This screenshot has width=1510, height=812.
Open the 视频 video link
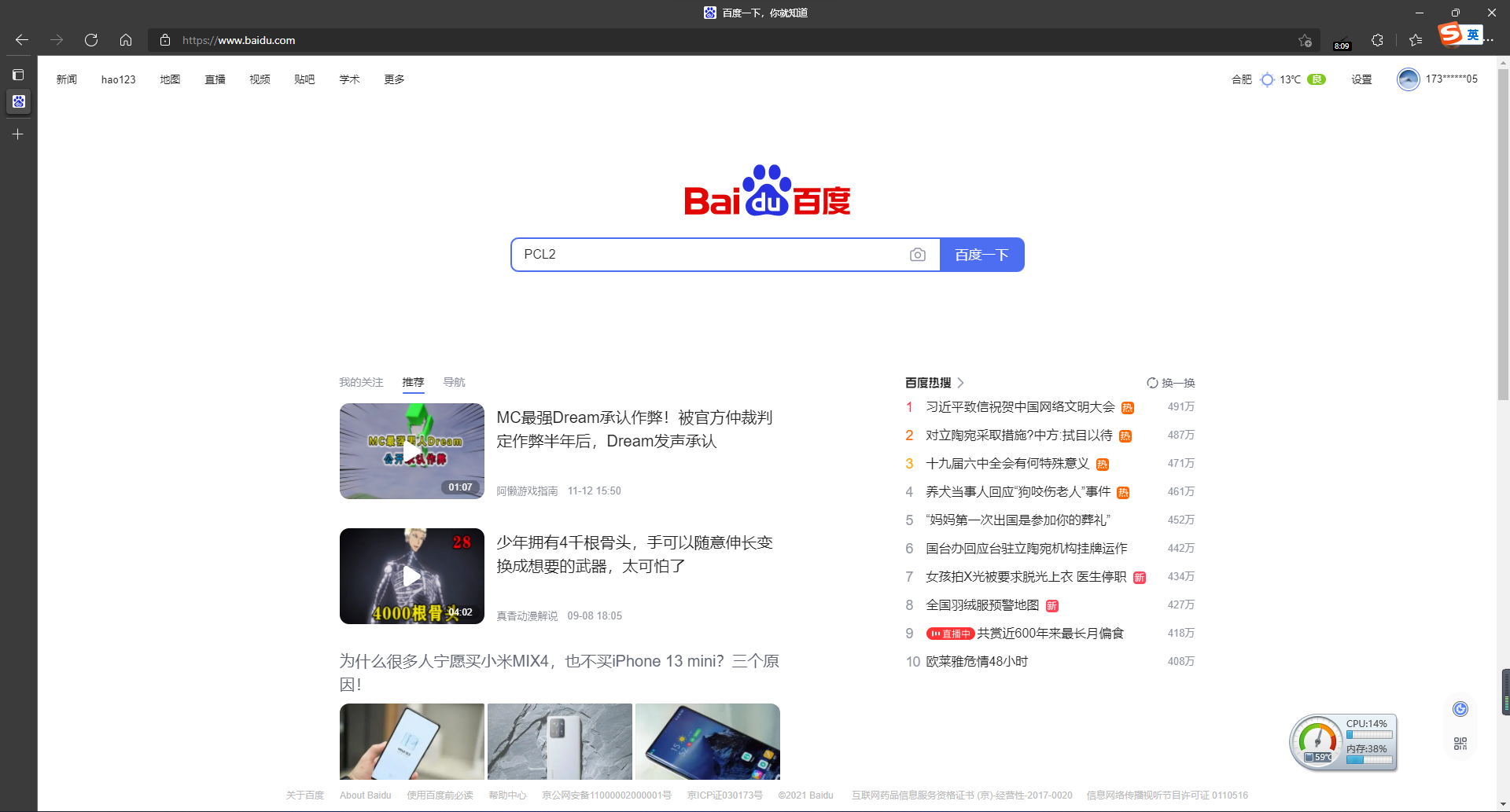pyautogui.click(x=260, y=79)
